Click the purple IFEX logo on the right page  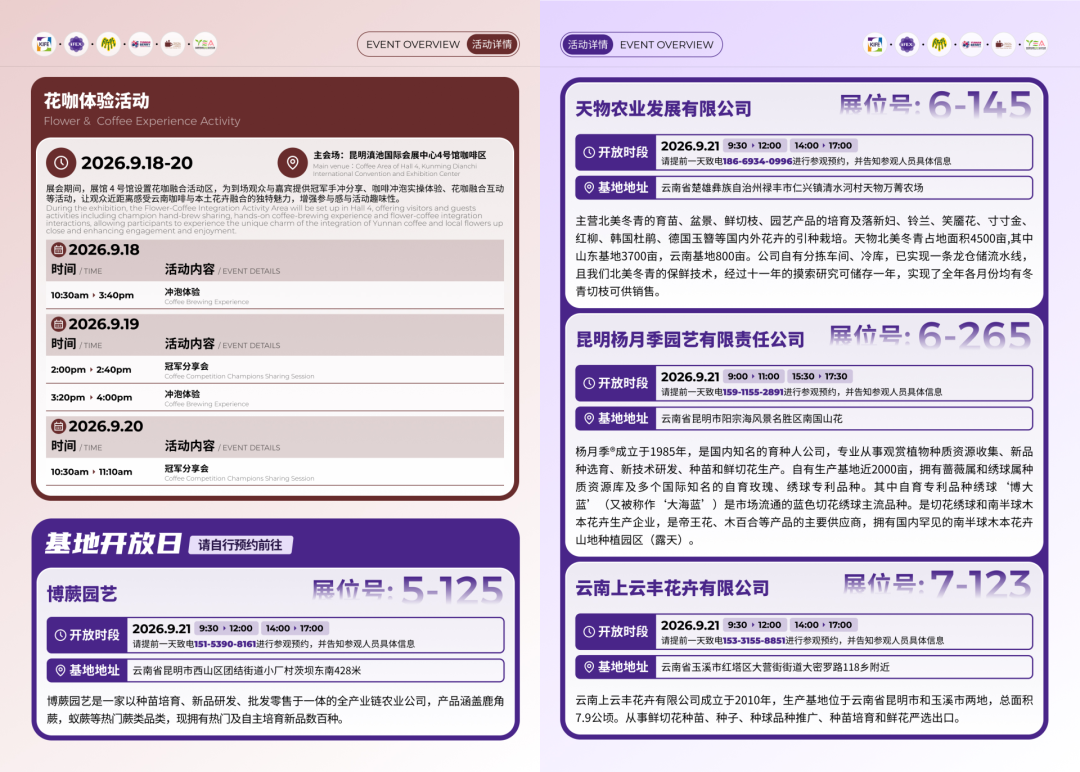click(x=907, y=44)
